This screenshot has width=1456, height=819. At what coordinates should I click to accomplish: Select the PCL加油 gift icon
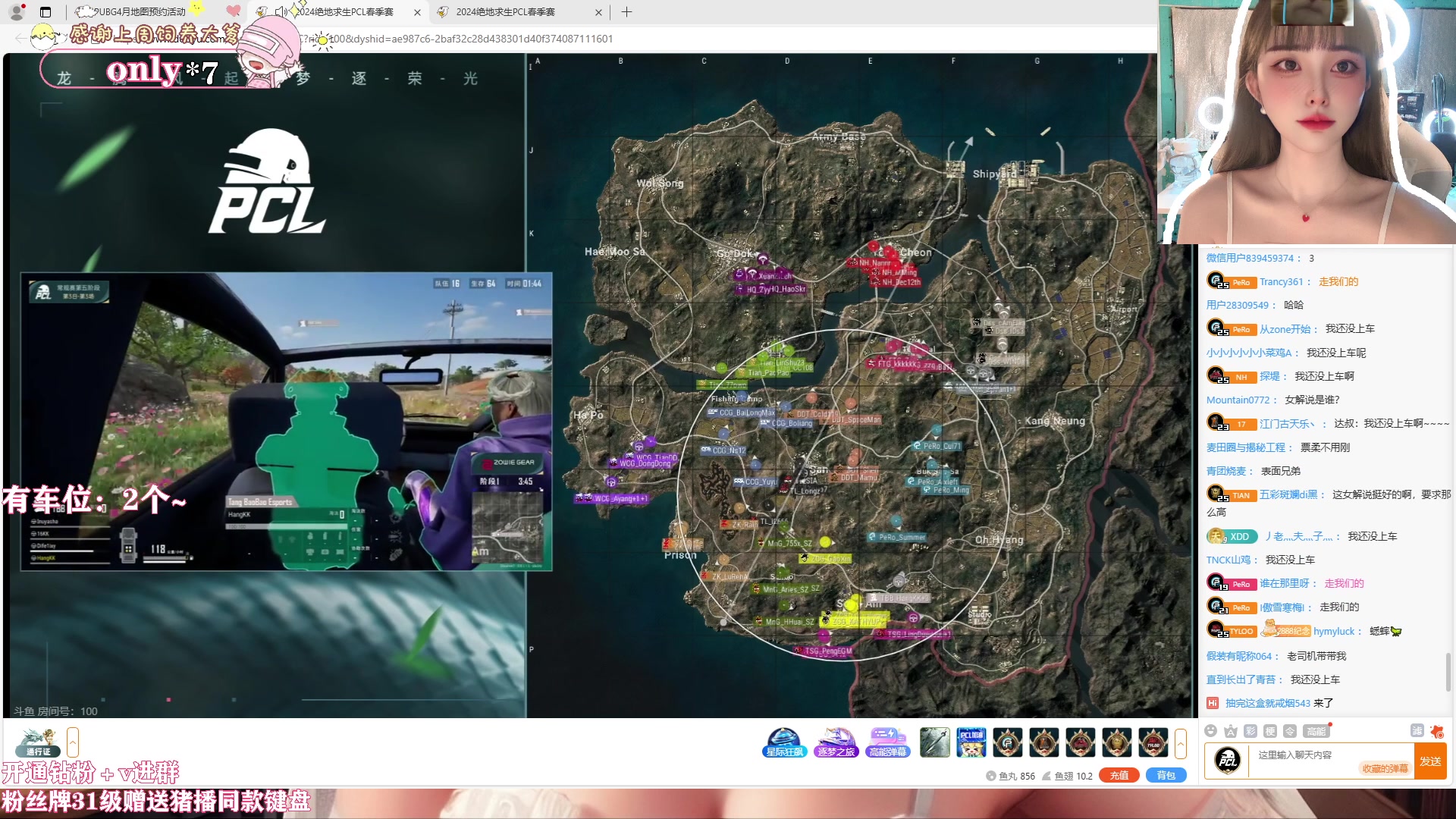coord(971,742)
